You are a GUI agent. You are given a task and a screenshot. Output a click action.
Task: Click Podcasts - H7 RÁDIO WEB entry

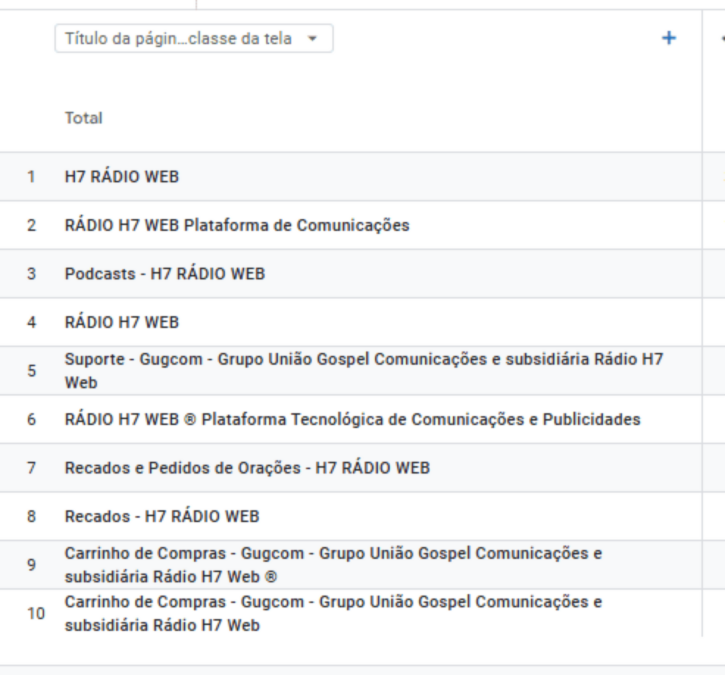tap(165, 274)
